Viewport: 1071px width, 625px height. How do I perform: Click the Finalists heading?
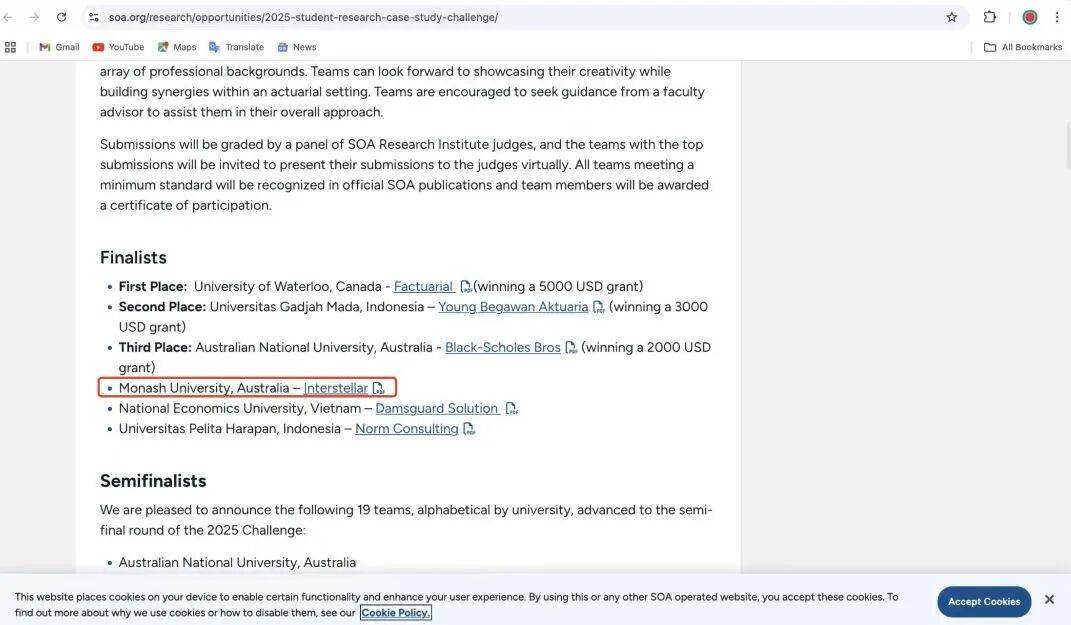(133, 258)
